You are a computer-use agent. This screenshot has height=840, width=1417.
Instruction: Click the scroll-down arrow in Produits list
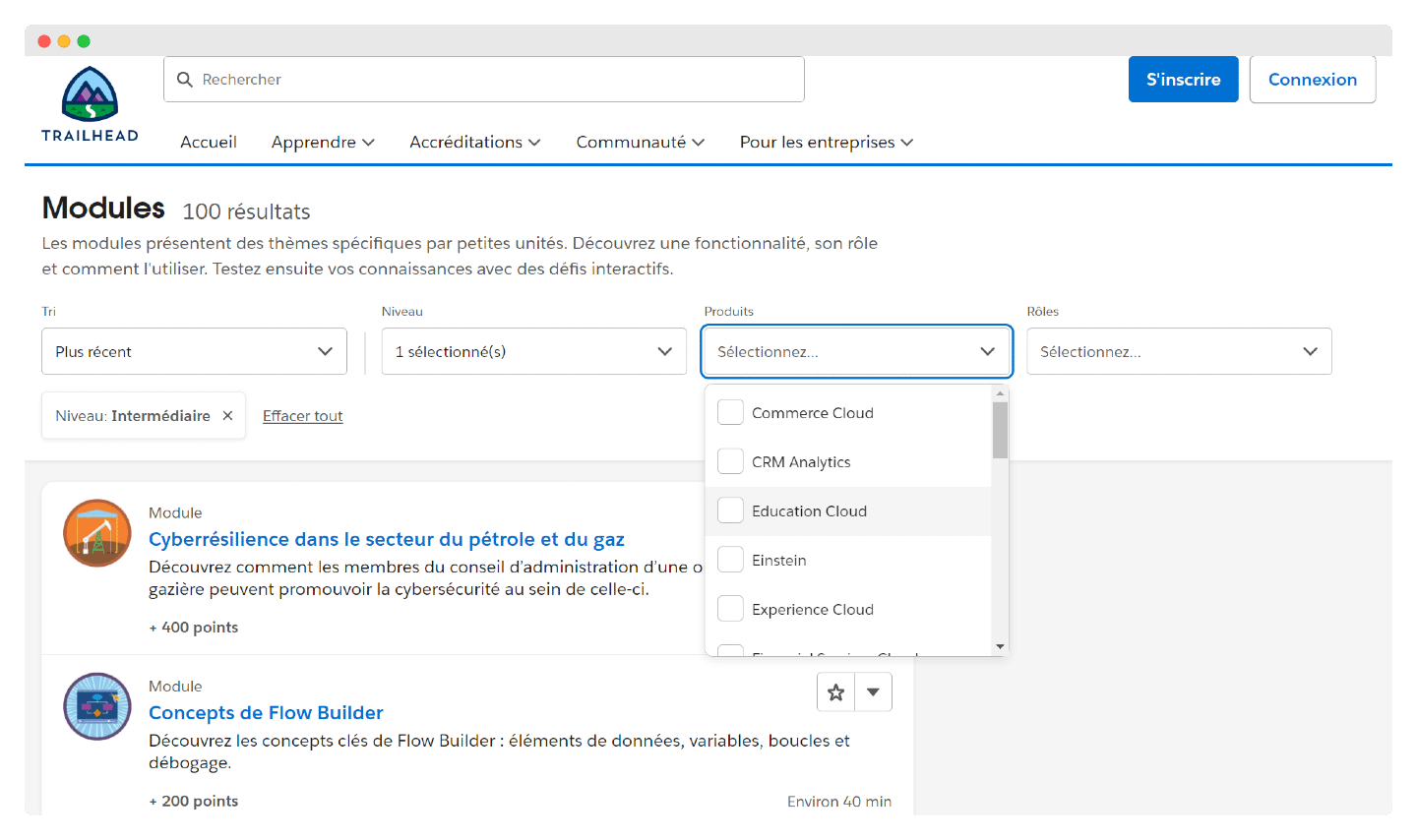pyautogui.click(x=1000, y=646)
